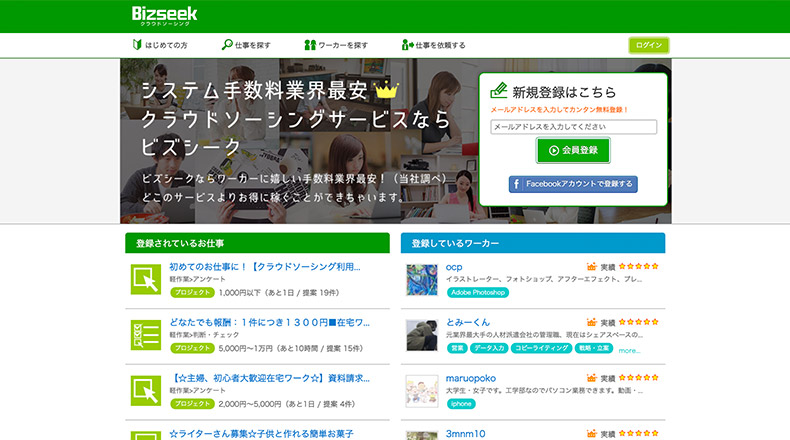Image resolution: width=790 pixels, height=440 pixels.
Task: Open job 【☆主婦、初心者大歓迎在宅ワーク☆】資料請求
Action: tap(272, 378)
